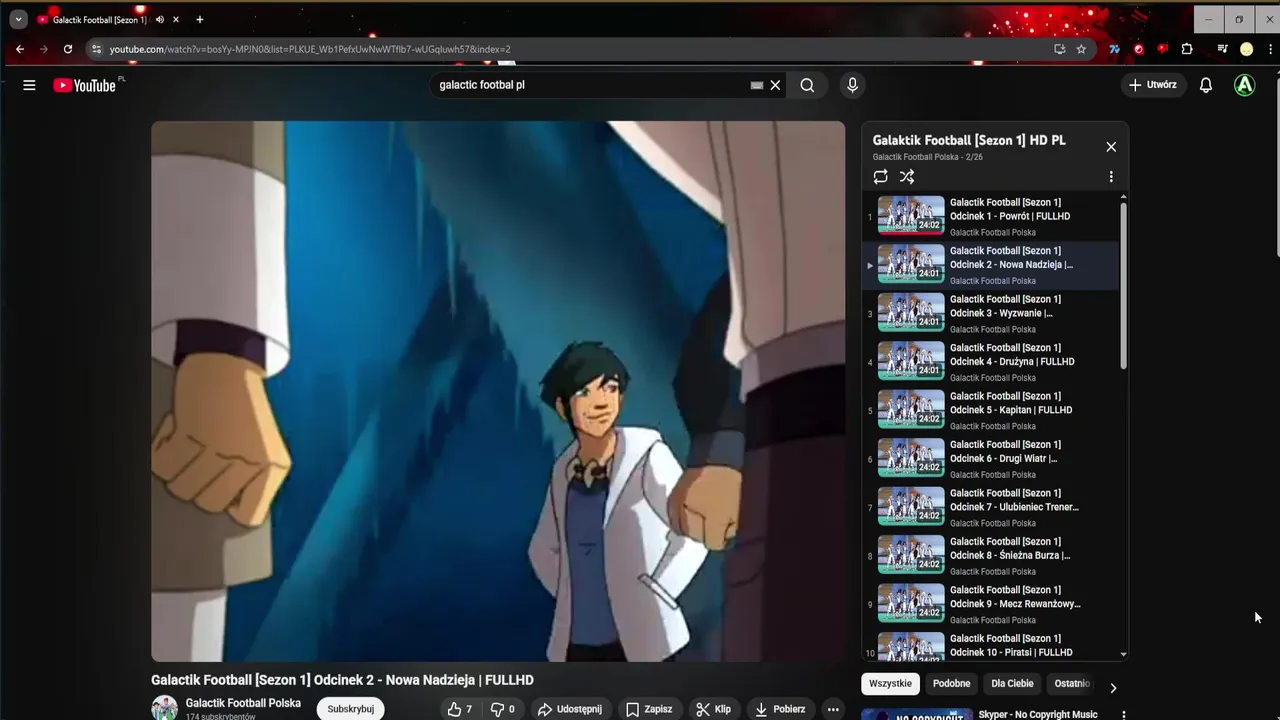Click the currently playing Odcinek 2 entry
The image size is (1280, 720).
(x=990, y=265)
